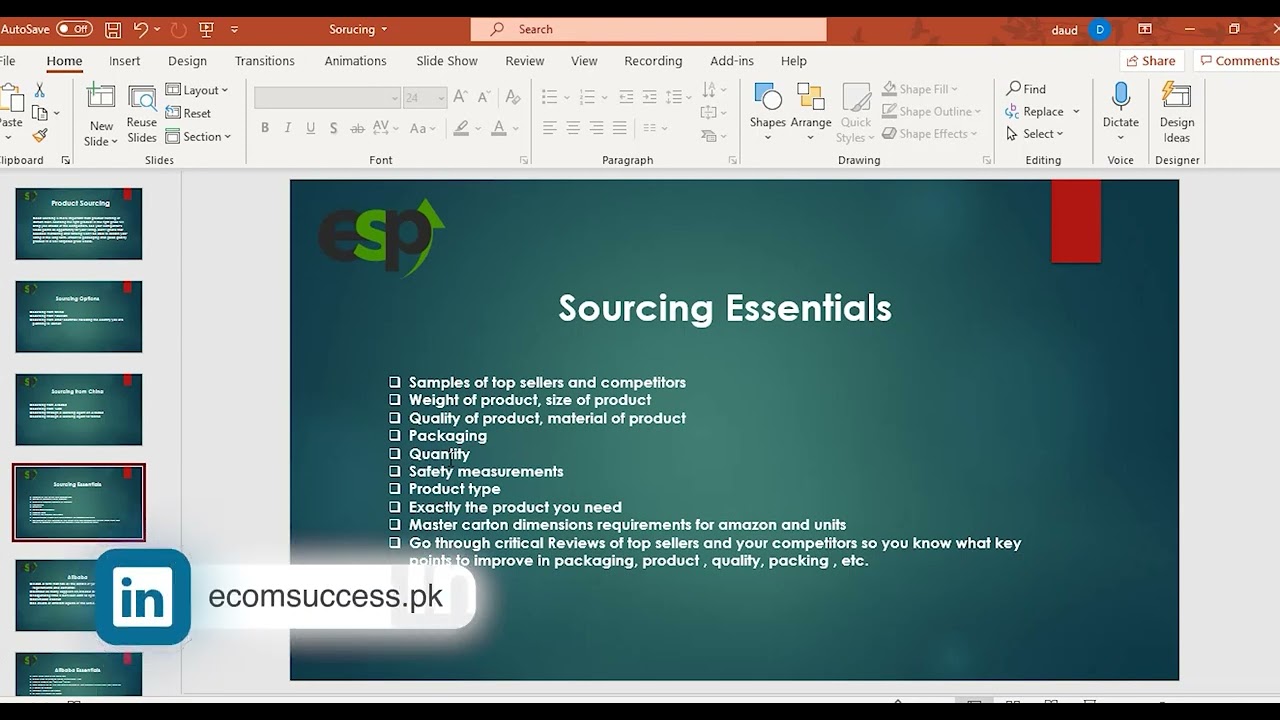Expand the Layout dropdown
The width and height of the screenshot is (1280, 720).
[197, 90]
